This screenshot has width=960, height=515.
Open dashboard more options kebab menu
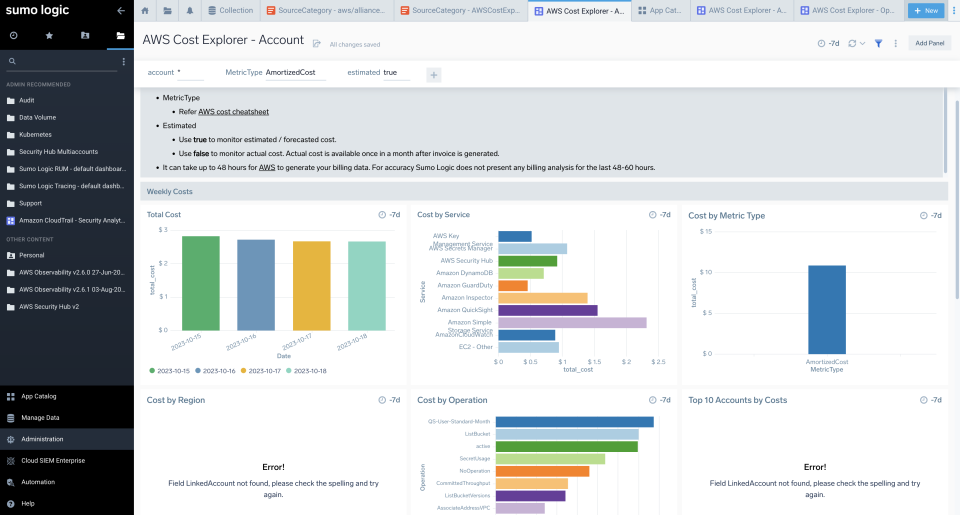point(896,43)
